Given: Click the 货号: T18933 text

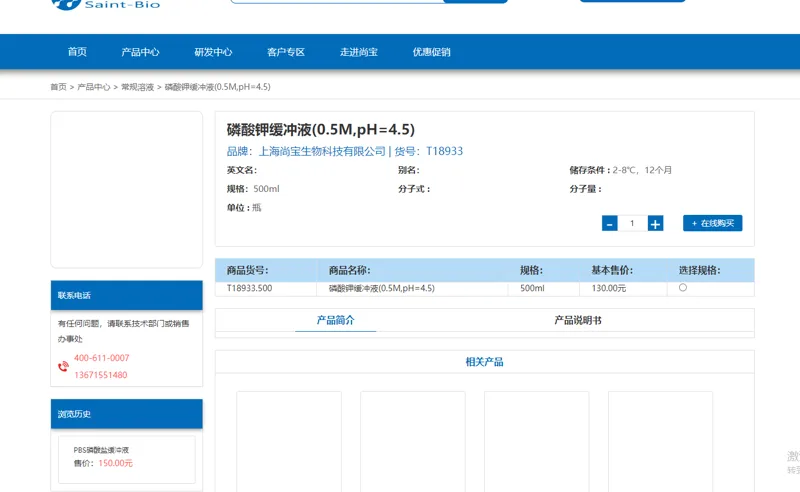Looking at the screenshot, I should tap(429, 151).
